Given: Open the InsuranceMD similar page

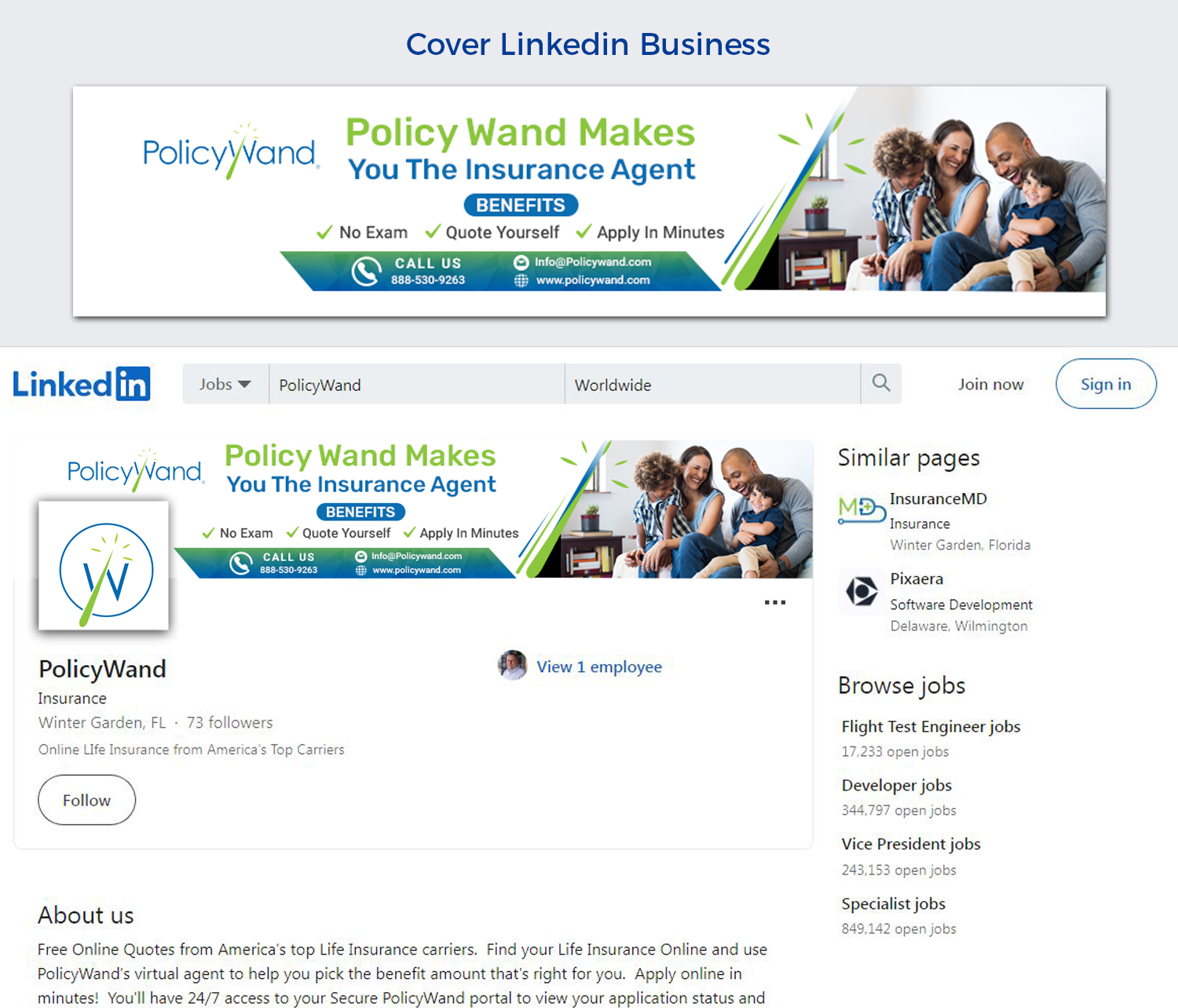Looking at the screenshot, I should click(938, 499).
